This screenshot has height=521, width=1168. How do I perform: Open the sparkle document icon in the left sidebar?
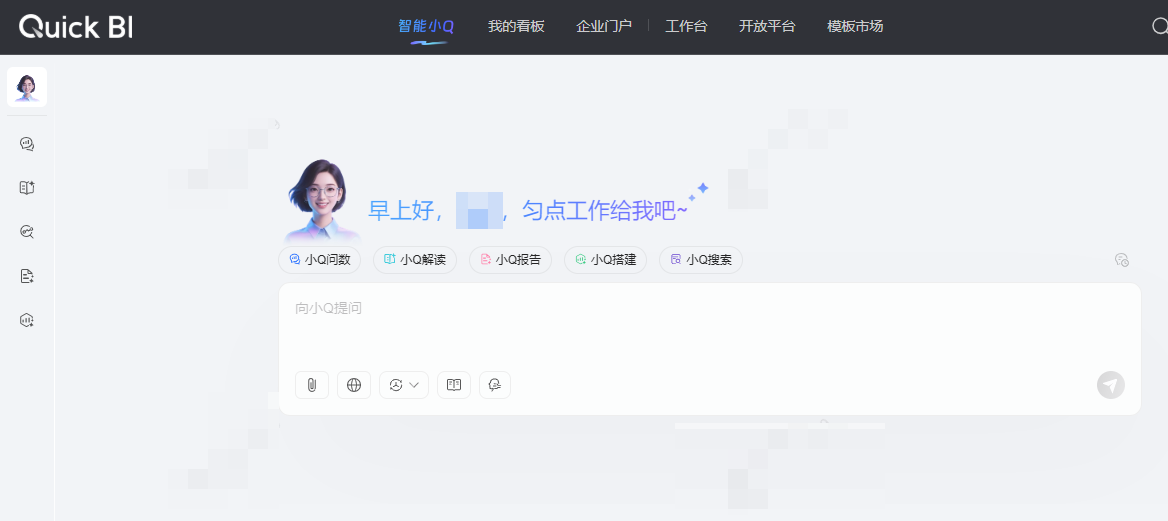pos(27,276)
